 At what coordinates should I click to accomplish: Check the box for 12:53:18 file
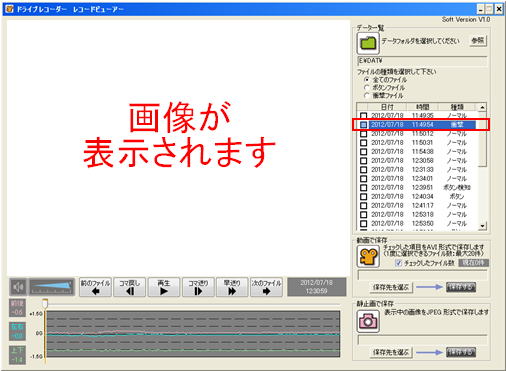pyautogui.click(x=364, y=215)
